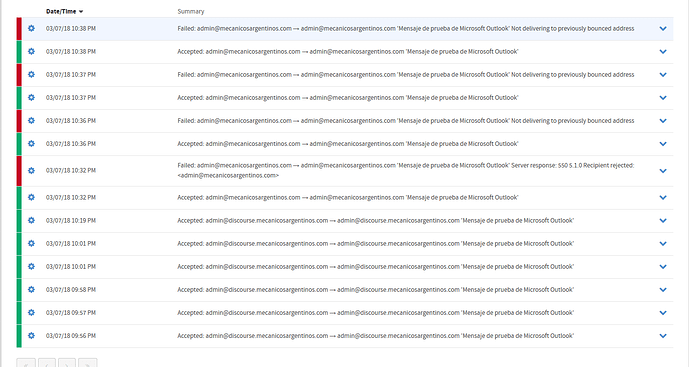Click 'Recipient rejected' failed summary text

406,171
